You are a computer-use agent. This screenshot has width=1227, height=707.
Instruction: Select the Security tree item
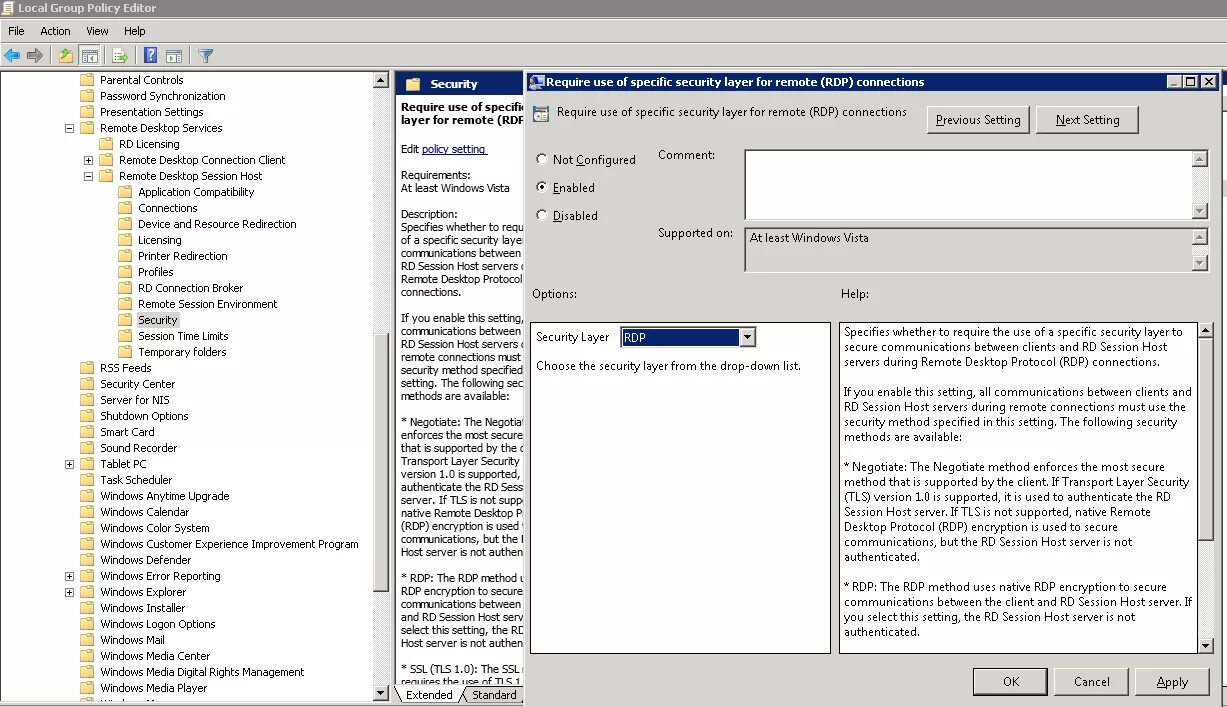[x=157, y=320]
